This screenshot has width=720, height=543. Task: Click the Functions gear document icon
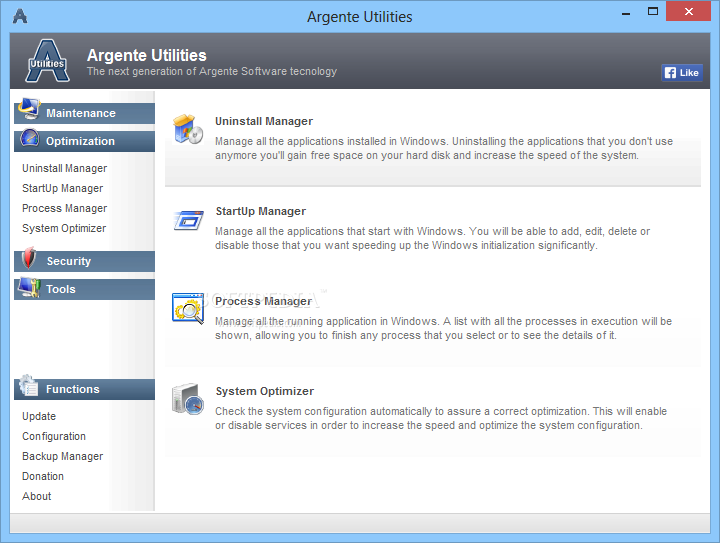[x=29, y=386]
